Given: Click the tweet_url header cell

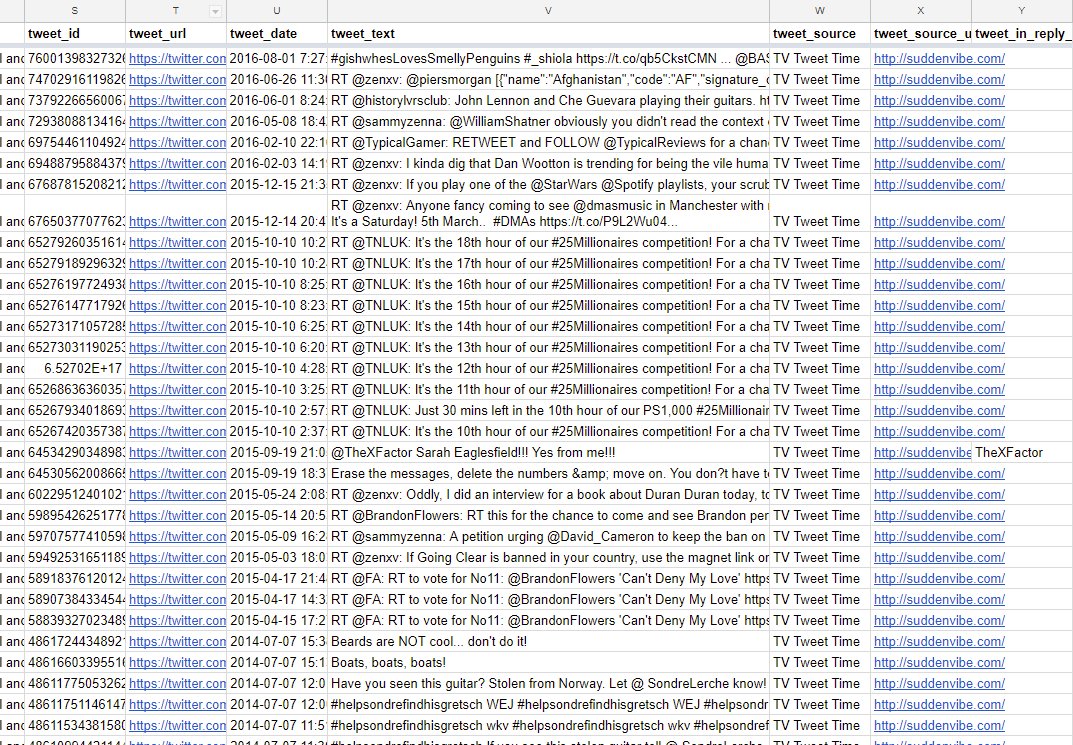Looking at the screenshot, I should click(x=176, y=34).
